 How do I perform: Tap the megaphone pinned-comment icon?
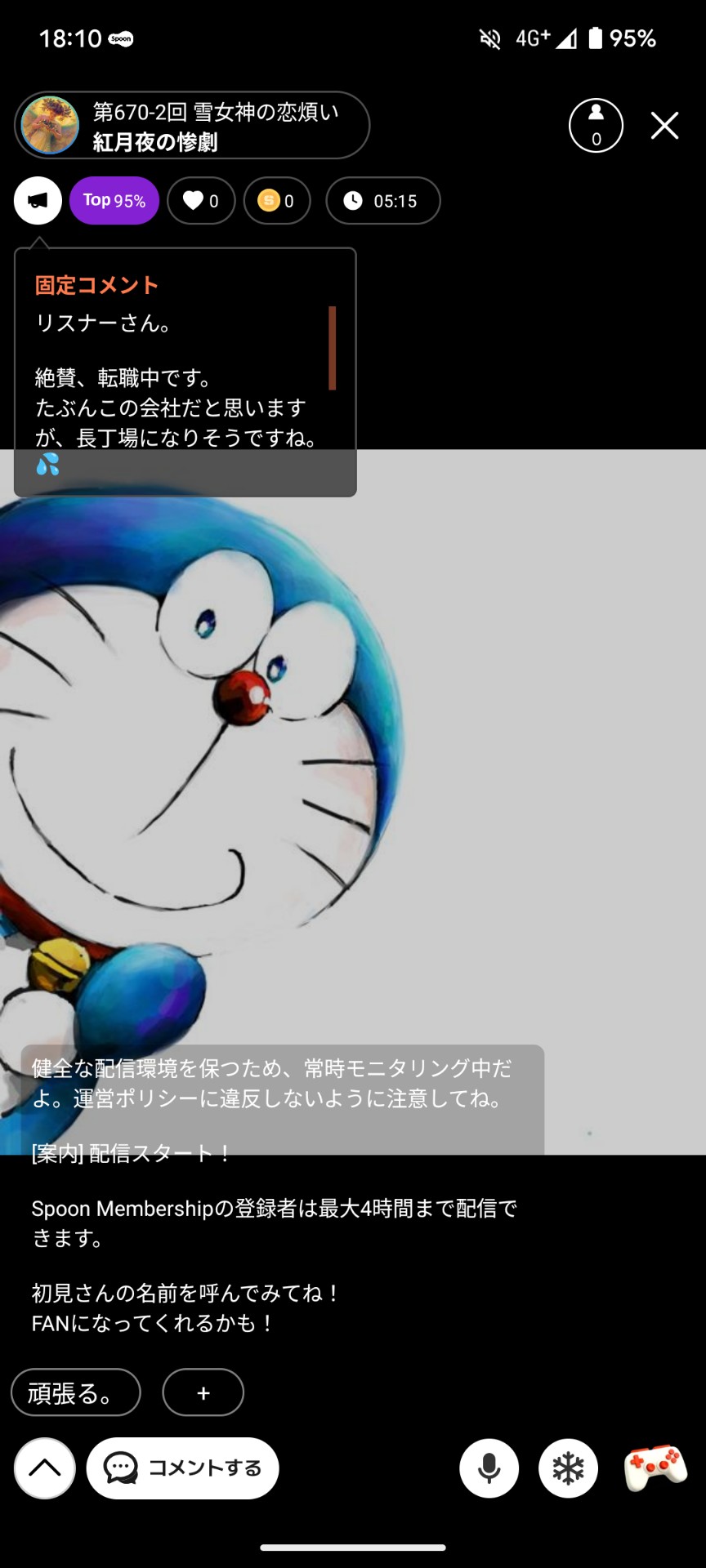[x=38, y=201]
